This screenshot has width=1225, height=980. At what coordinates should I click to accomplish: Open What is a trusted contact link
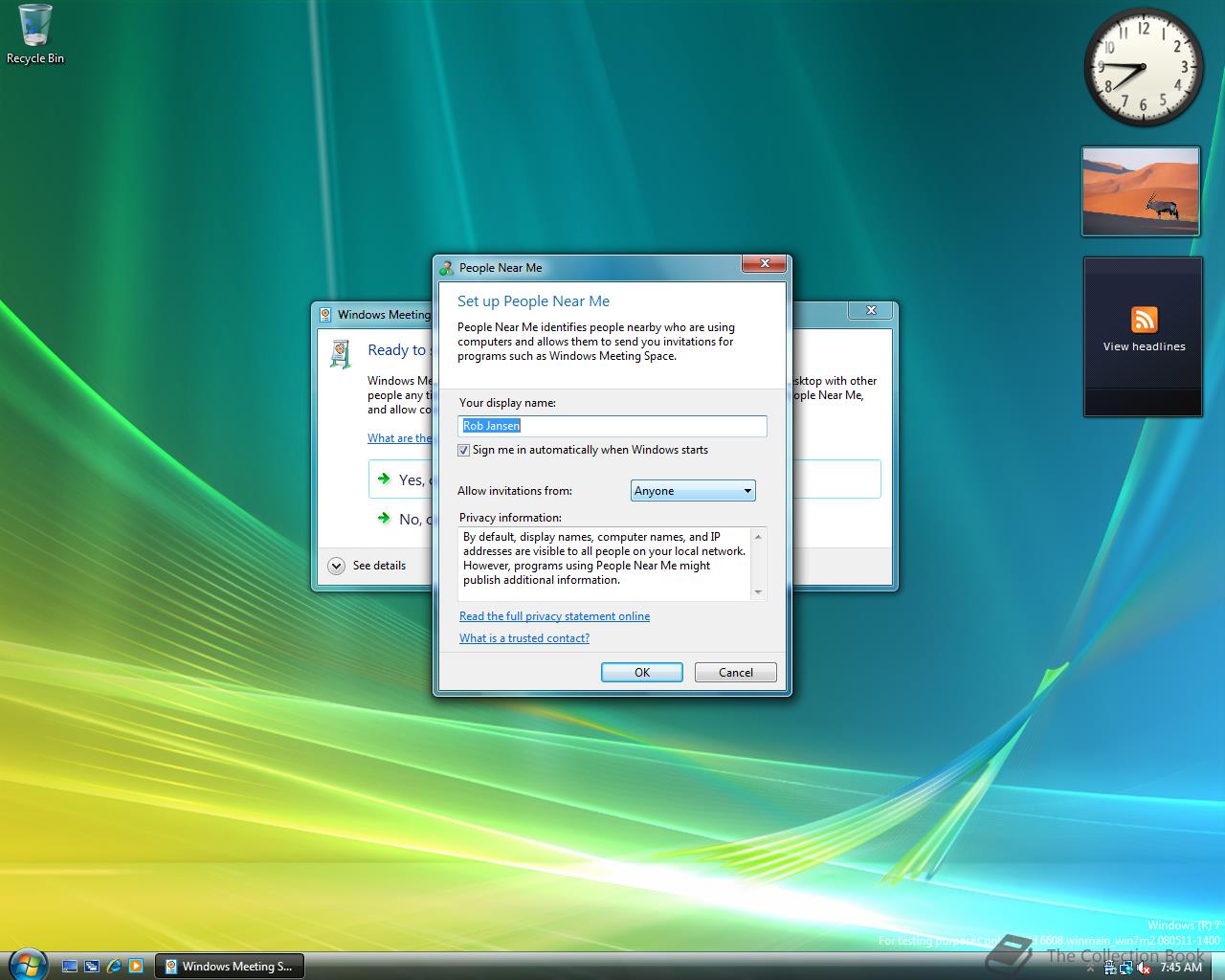pyautogui.click(x=524, y=638)
